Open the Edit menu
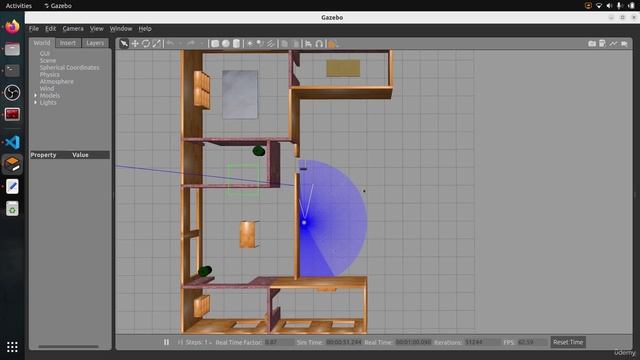 pyautogui.click(x=51, y=29)
